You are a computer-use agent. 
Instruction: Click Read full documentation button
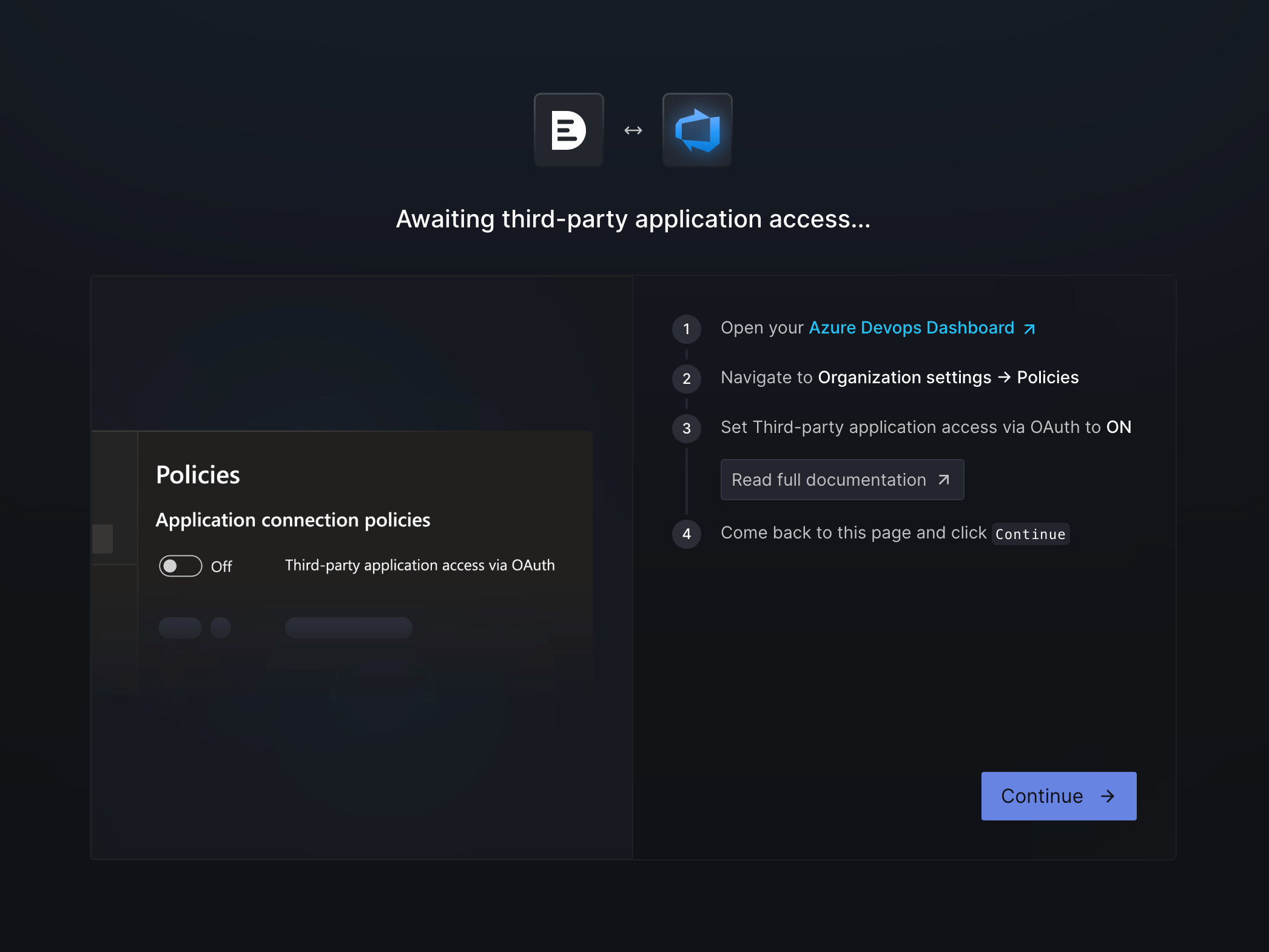[841, 480]
